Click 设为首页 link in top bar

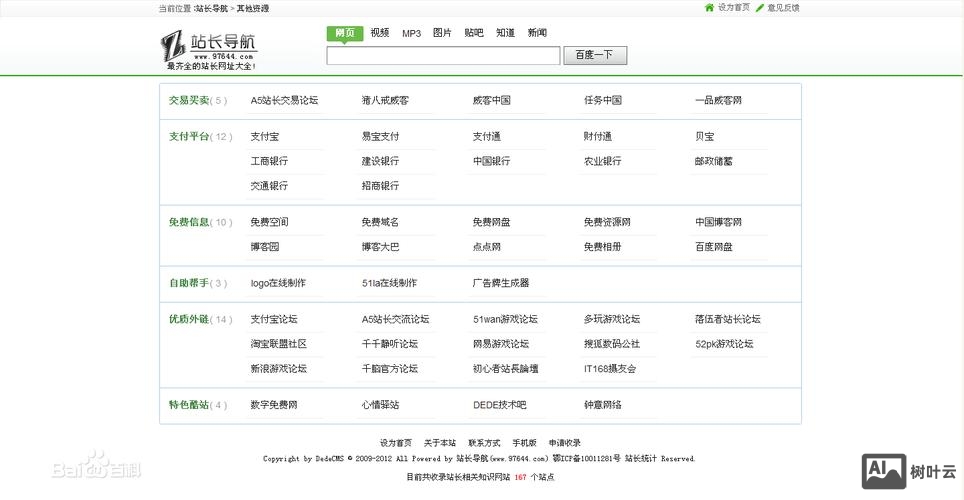coord(734,7)
